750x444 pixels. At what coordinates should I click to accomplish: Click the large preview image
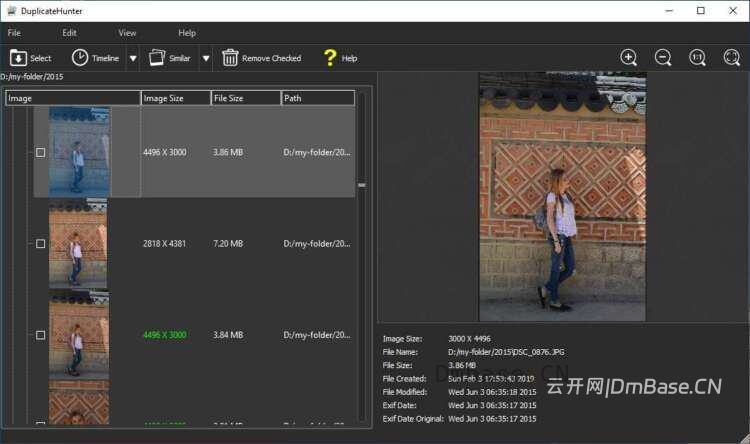click(x=562, y=197)
